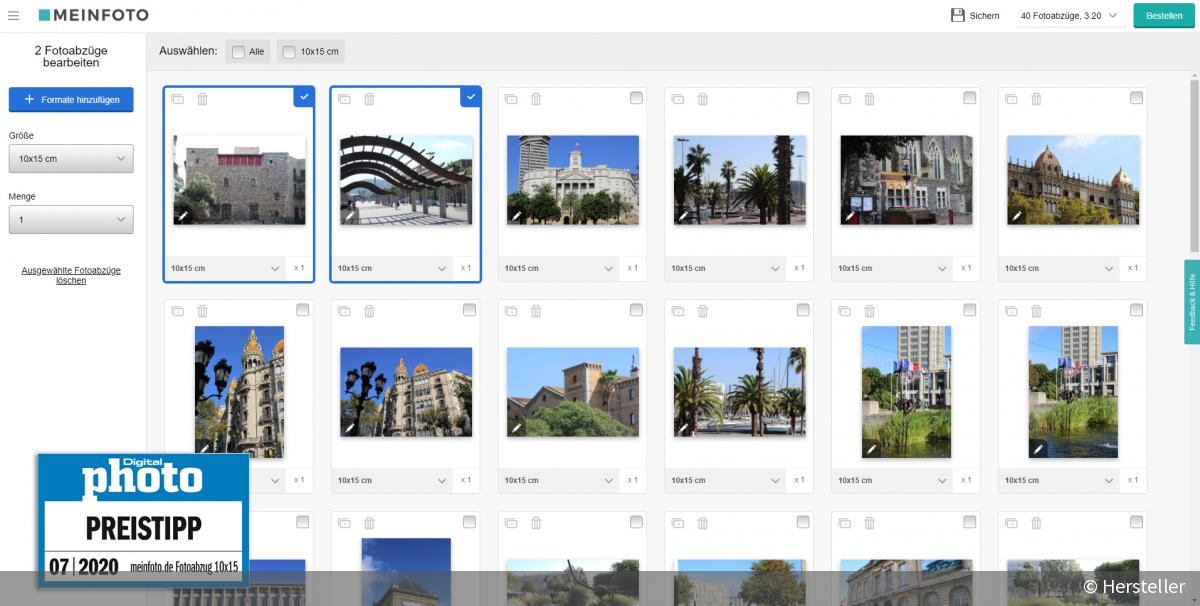Tick the marina with palm trees checkbox
Image resolution: width=1200 pixels, height=606 pixels.
(803, 310)
